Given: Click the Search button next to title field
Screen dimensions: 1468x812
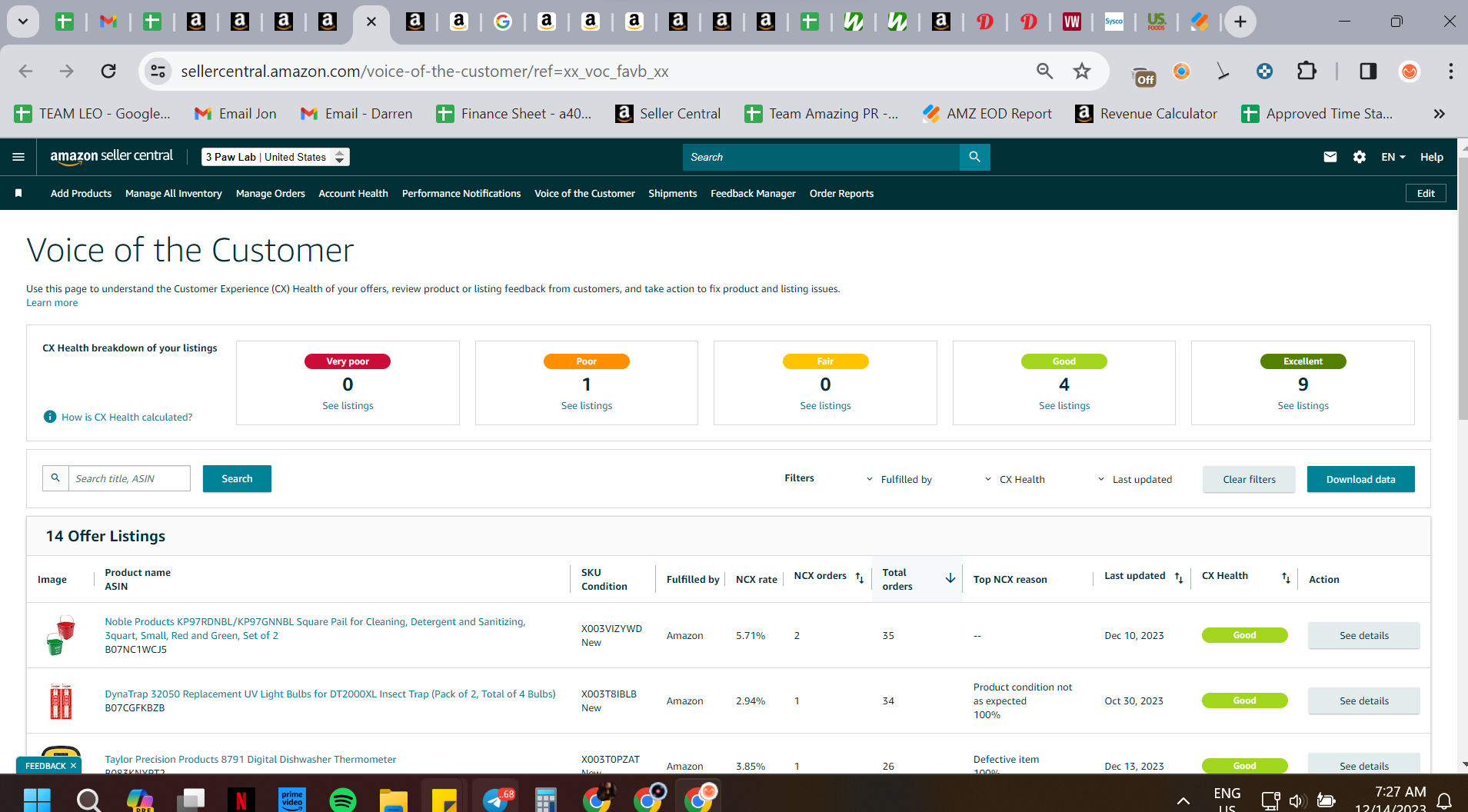Looking at the screenshot, I should click(x=237, y=478).
